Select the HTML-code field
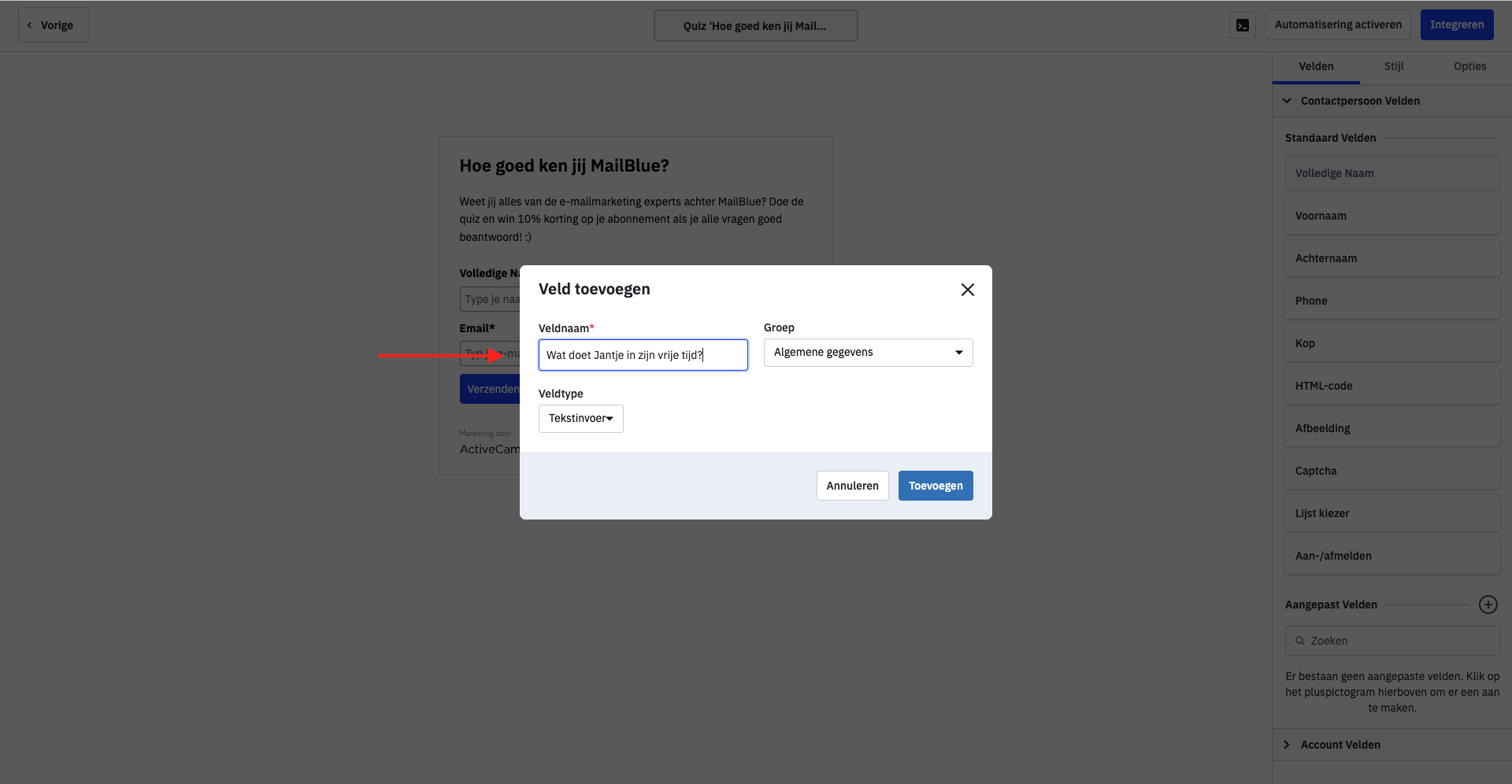 (x=1392, y=386)
